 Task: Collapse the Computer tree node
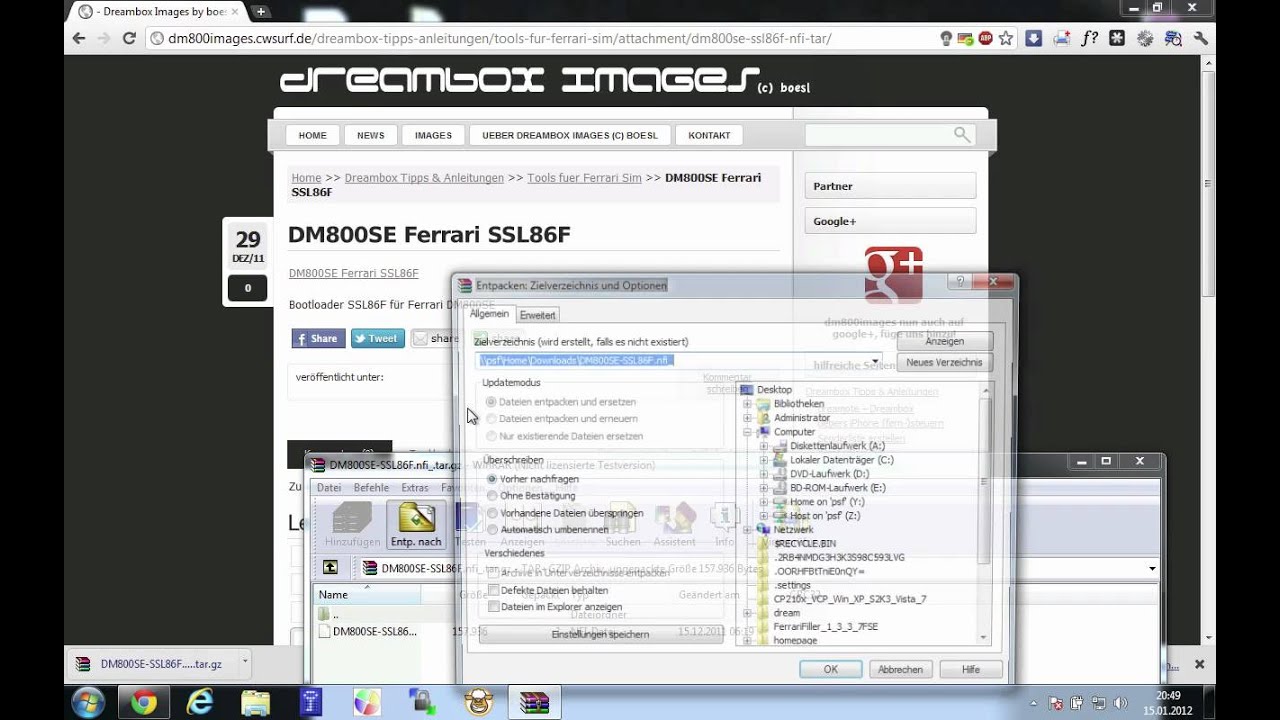[x=748, y=432]
